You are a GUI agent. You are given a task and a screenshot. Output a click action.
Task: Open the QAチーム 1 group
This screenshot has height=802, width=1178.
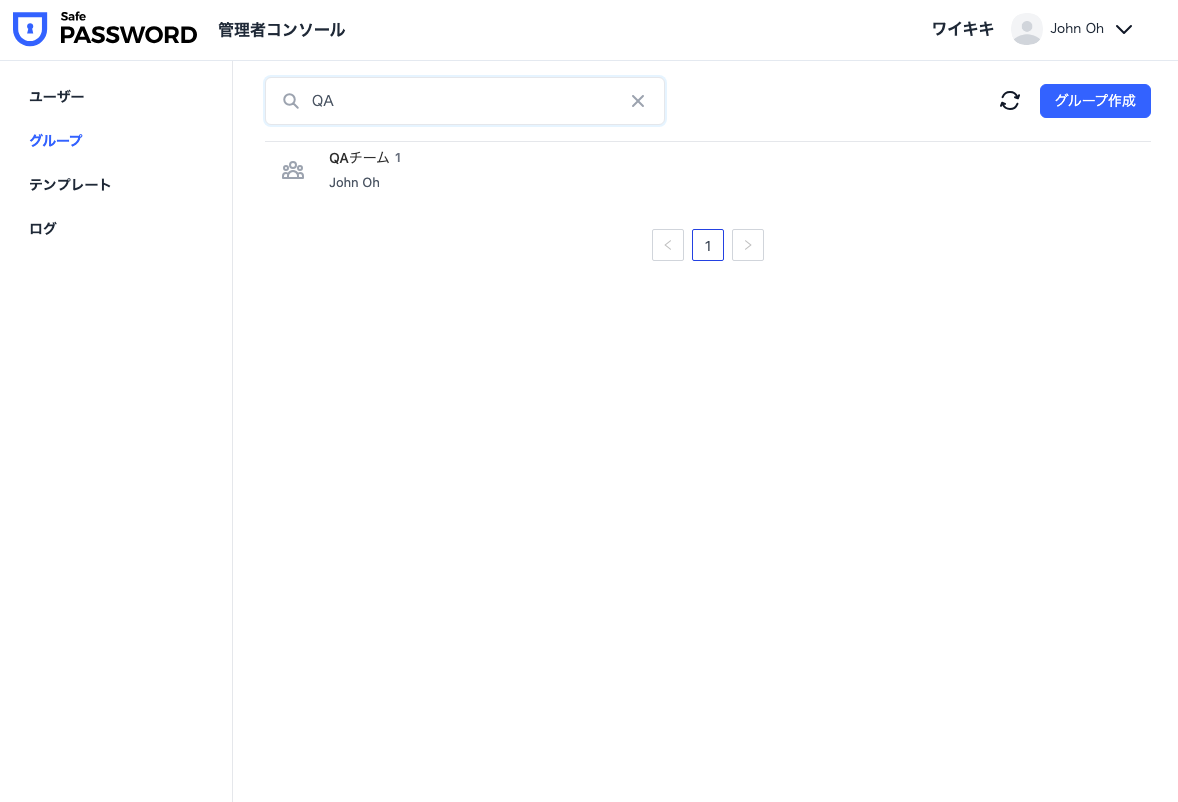pos(365,158)
